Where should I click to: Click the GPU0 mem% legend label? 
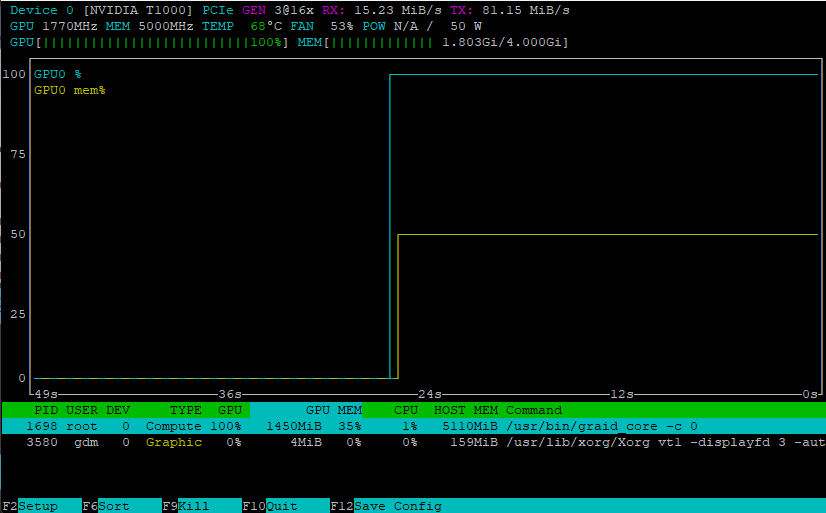(x=69, y=90)
